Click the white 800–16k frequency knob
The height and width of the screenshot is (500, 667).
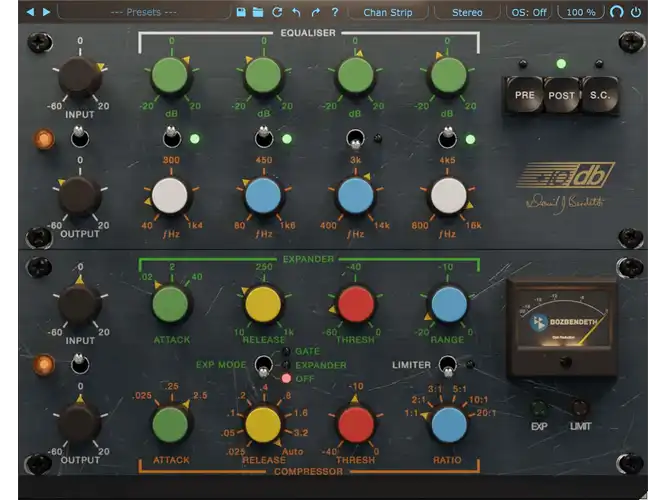(448, 196)
